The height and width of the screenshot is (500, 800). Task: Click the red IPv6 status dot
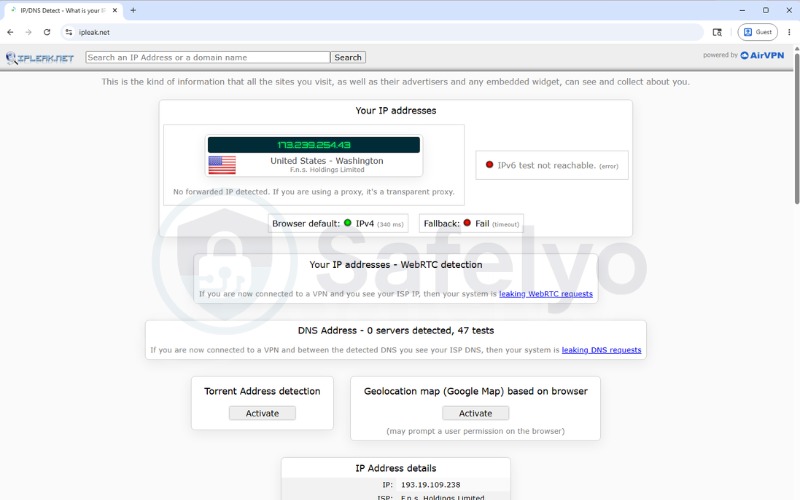click(x=489, y=165)
